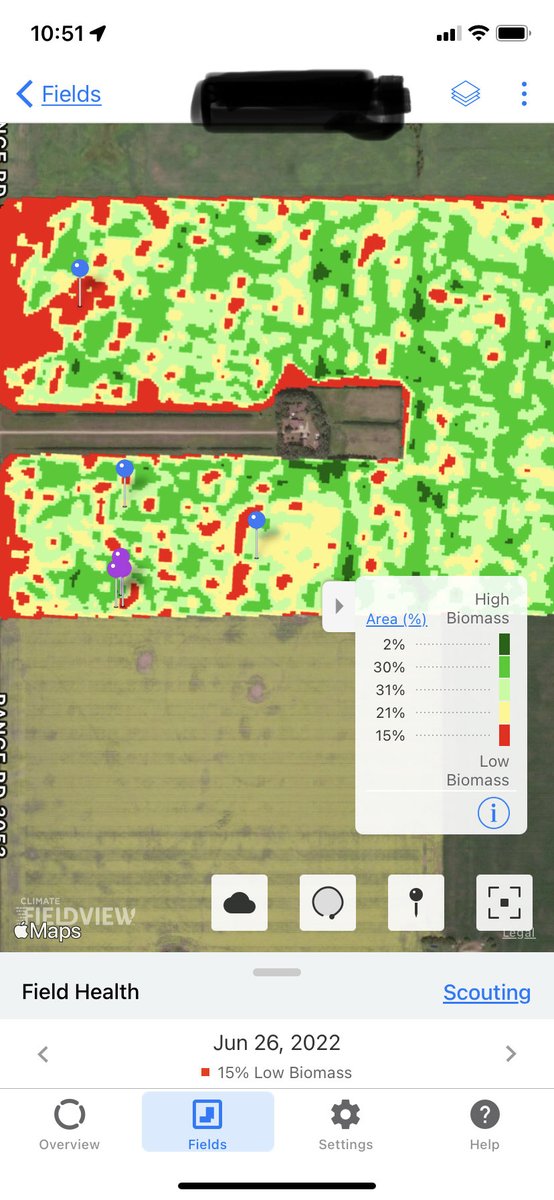Tap the Field Health heading
The image size is (554, 1200).
click(x=81, y=992)
